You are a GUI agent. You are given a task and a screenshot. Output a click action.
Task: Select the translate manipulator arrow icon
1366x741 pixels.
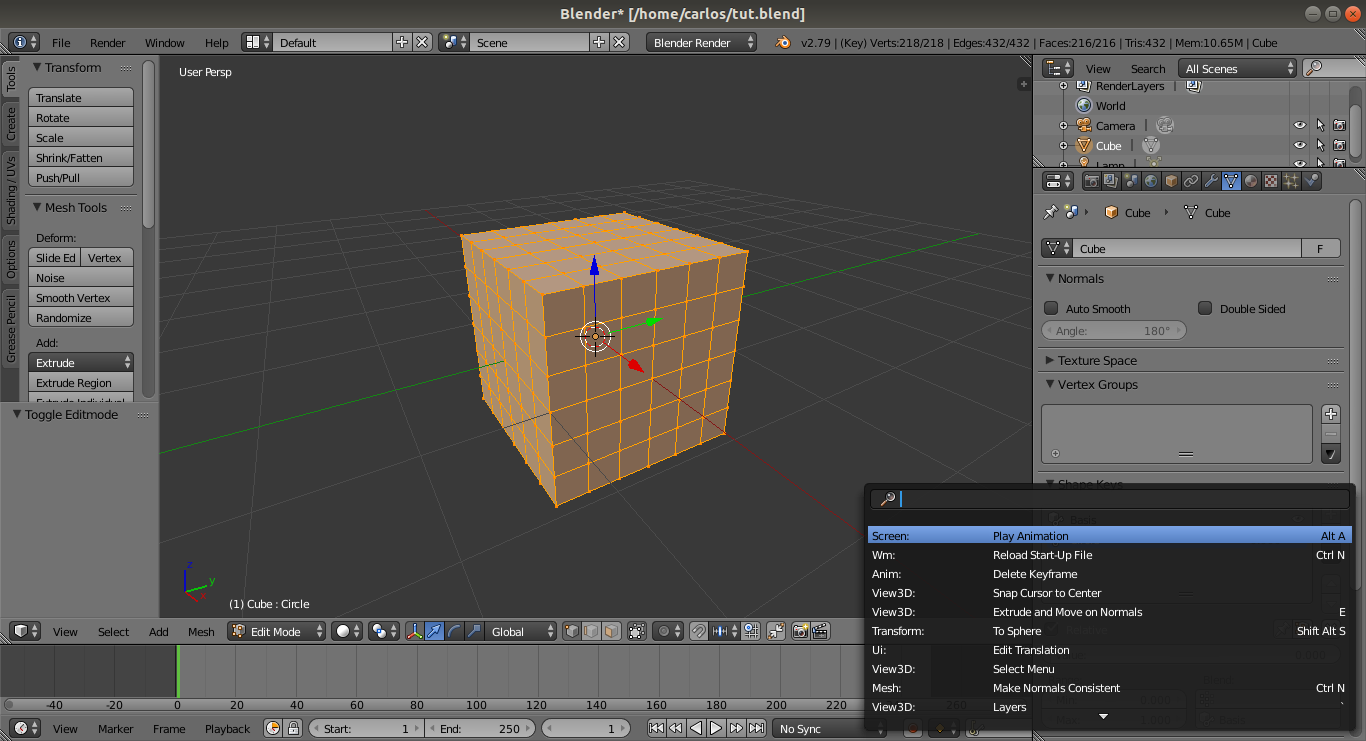(x=435, y=631)
